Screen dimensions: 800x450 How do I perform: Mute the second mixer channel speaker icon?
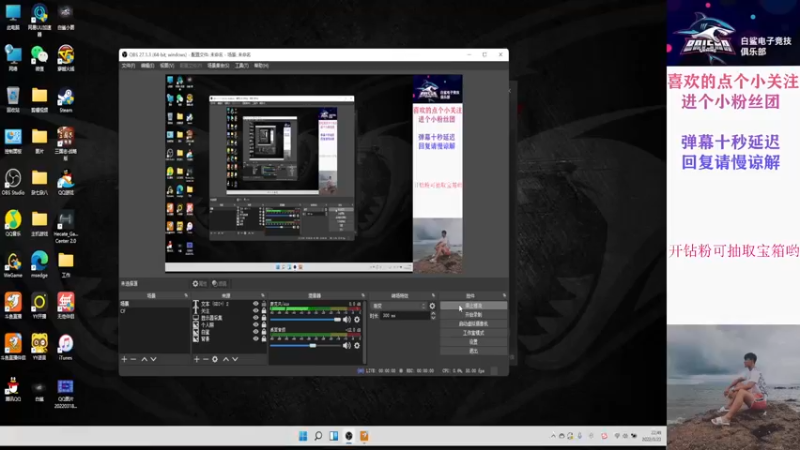(347, 345)
